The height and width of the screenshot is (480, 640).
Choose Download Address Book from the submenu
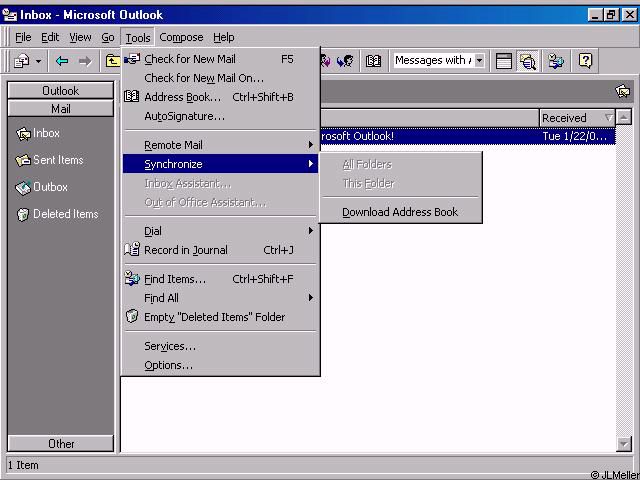400,212
